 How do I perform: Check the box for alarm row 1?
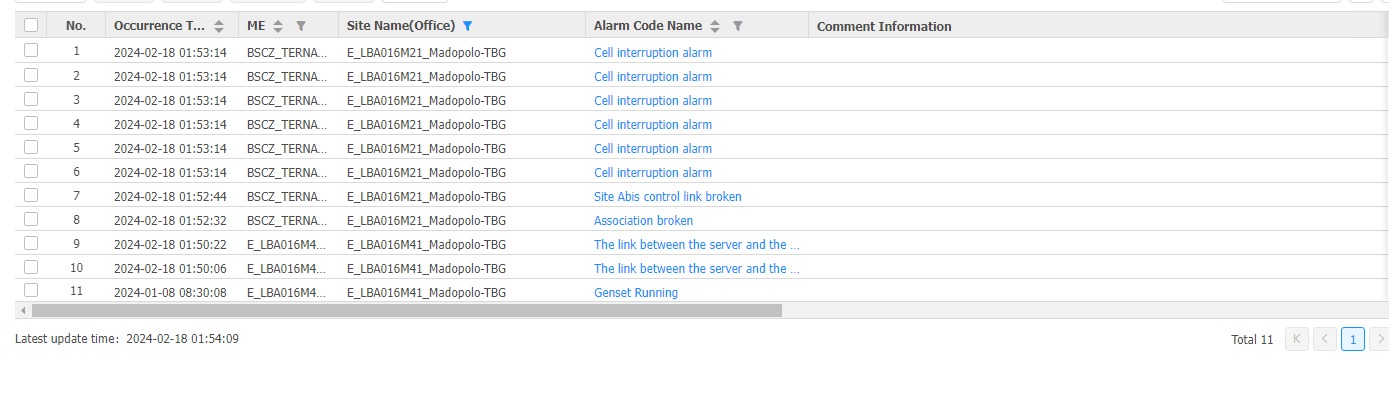tap(31, 51)
